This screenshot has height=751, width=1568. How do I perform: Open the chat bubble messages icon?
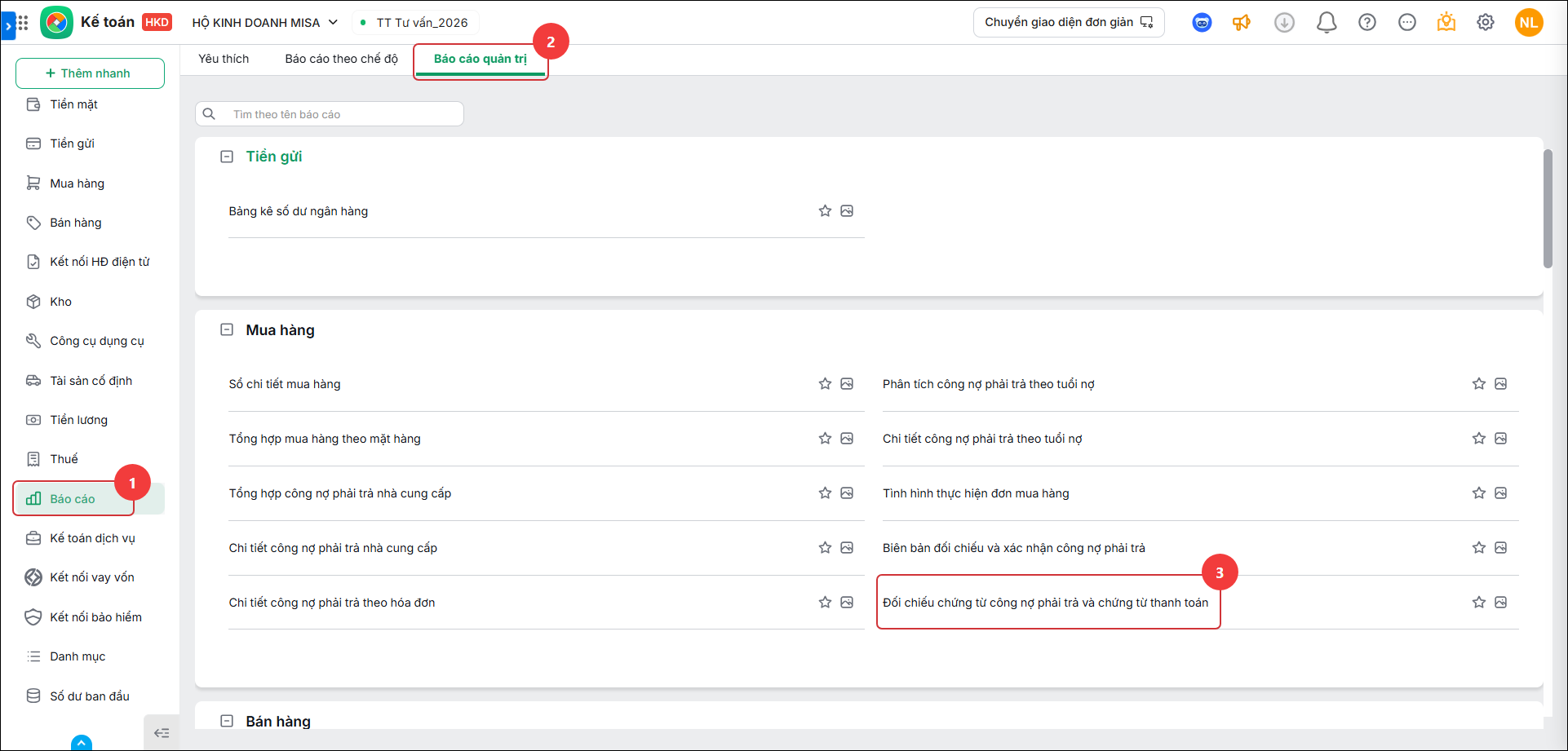click(1407, 23)
